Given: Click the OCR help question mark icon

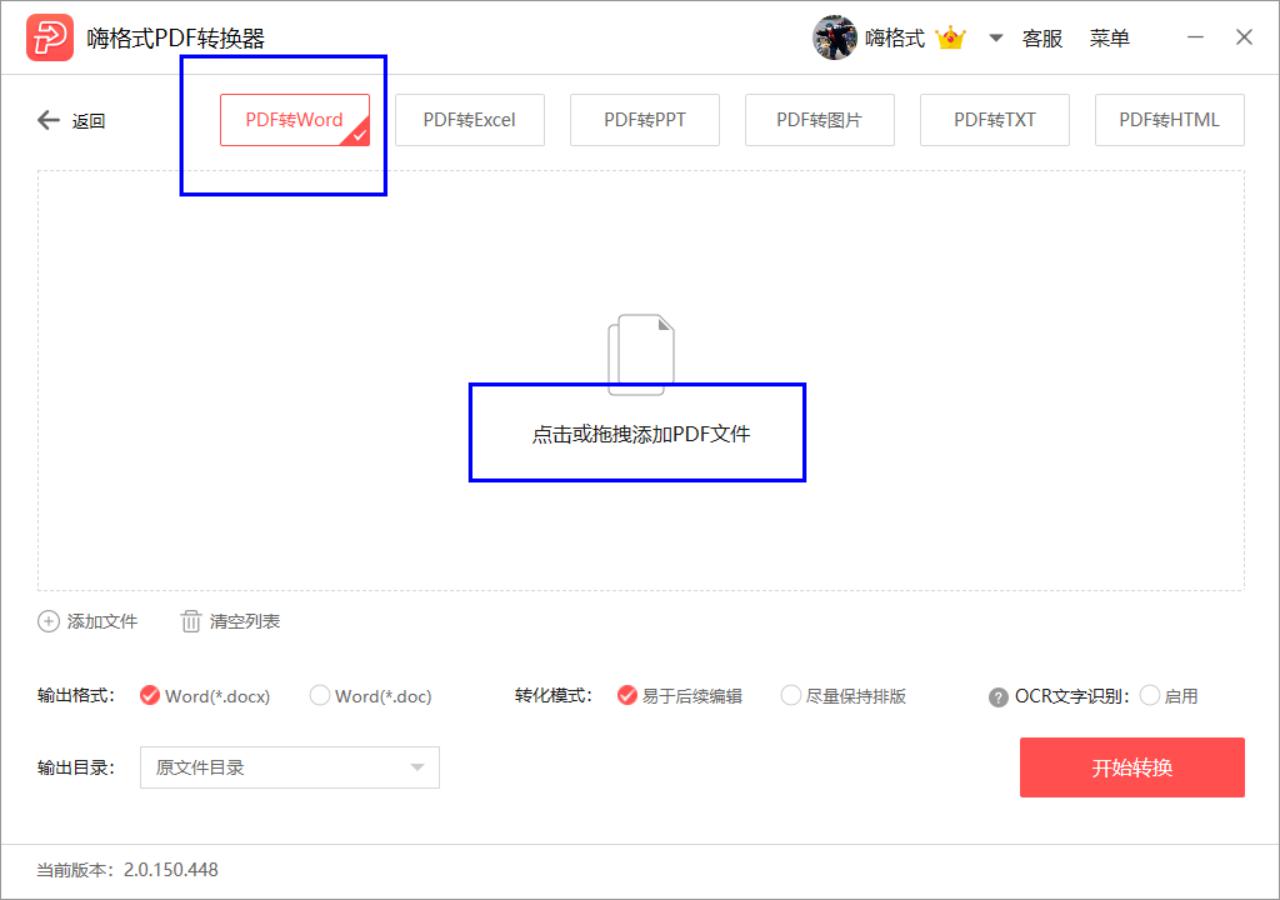Looking at the screenshot, I should 998,697.
